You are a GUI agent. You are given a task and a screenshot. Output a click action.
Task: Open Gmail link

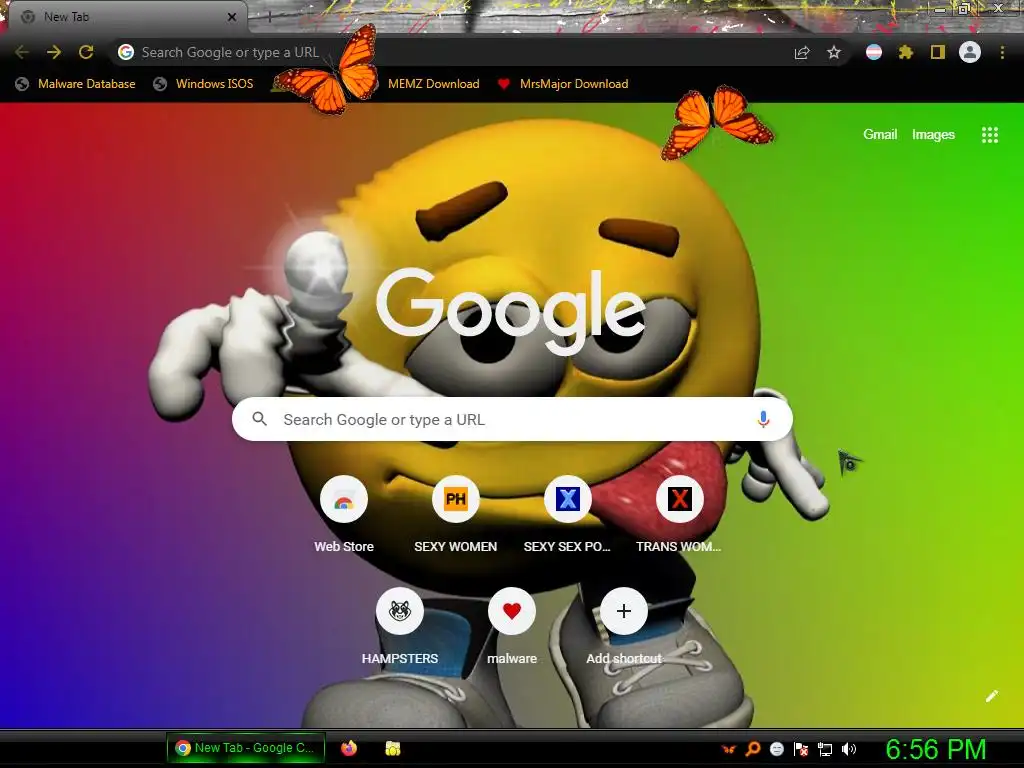click(x=880, y=135)
